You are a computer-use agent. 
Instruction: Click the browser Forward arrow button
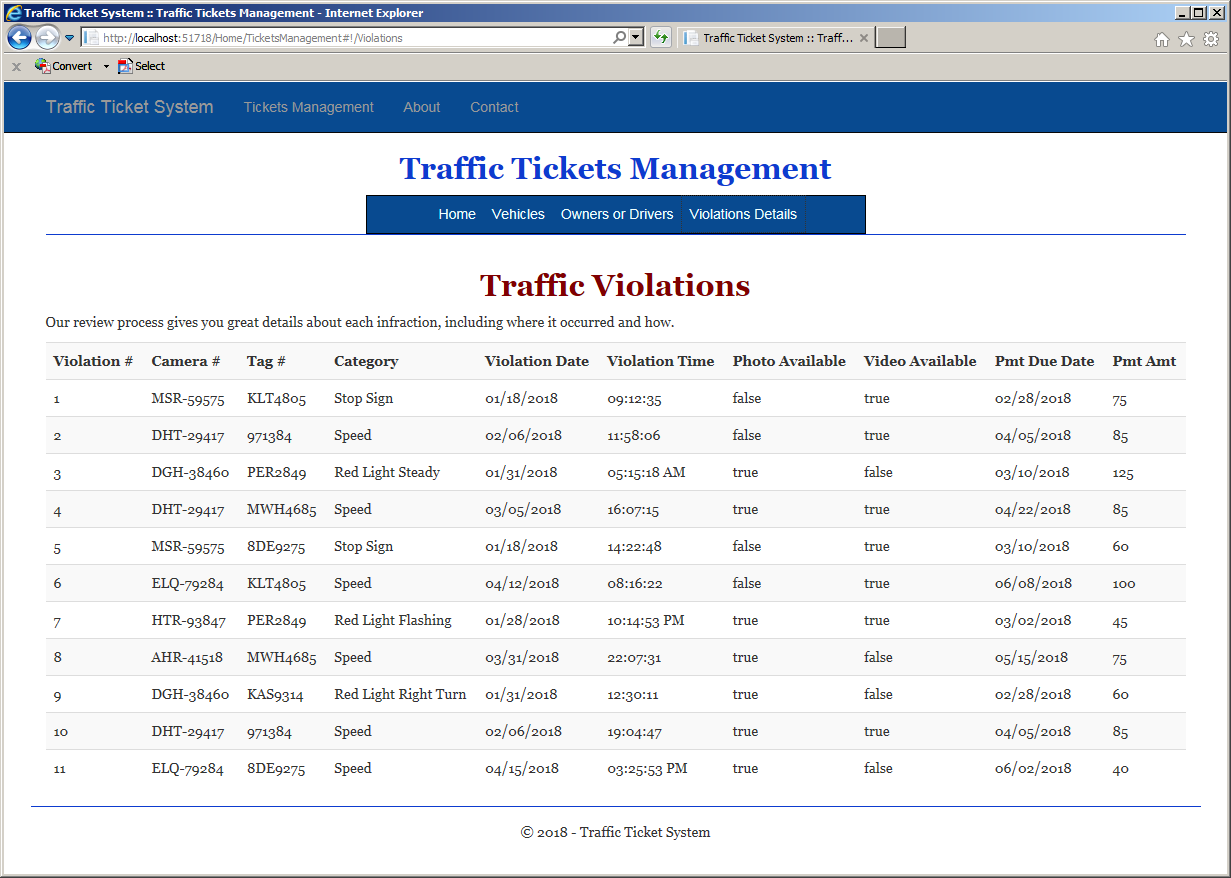(x=47, y=38)
